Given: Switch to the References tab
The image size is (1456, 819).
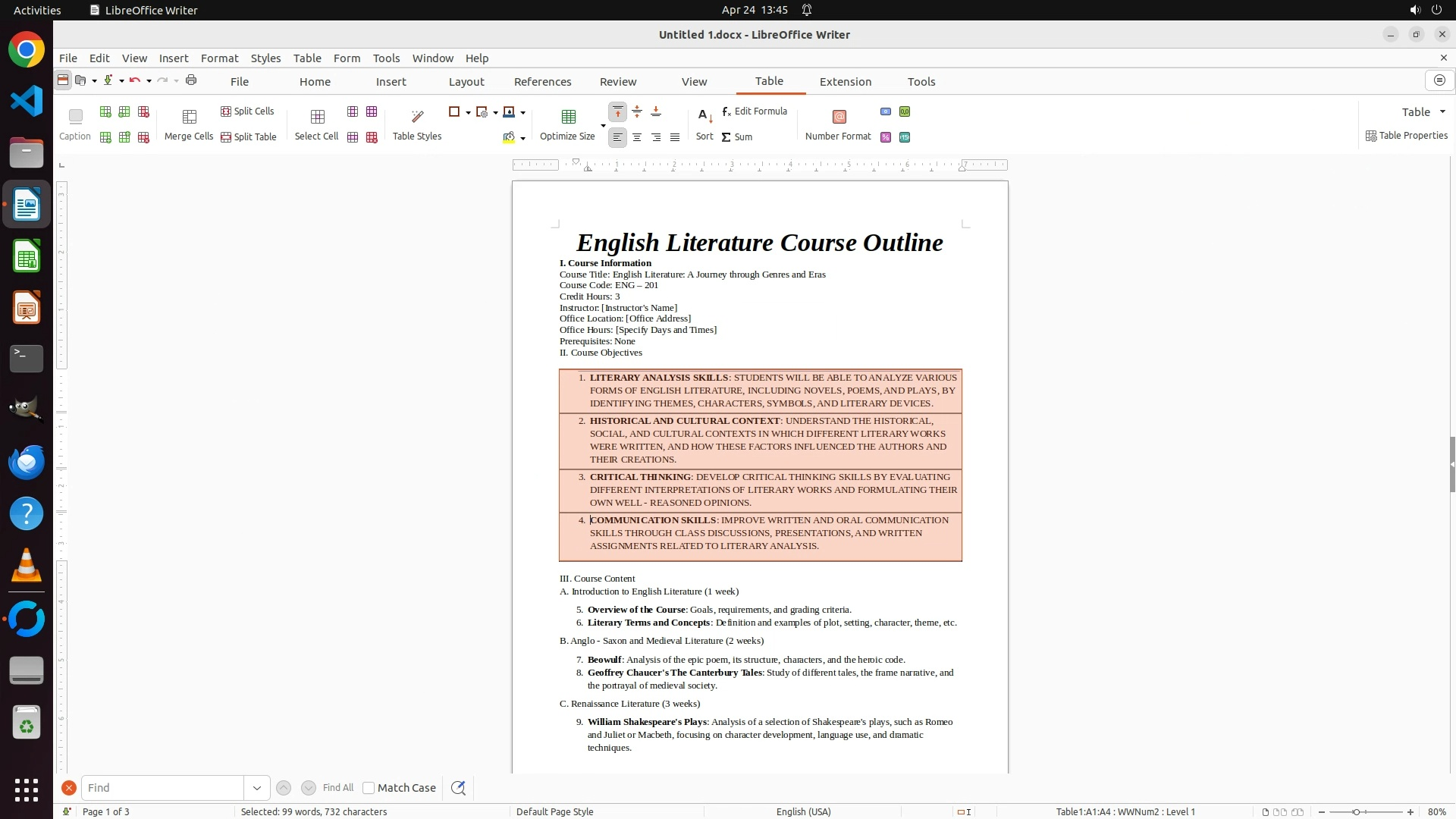Looking at the screenshot, I should [542, 82].
